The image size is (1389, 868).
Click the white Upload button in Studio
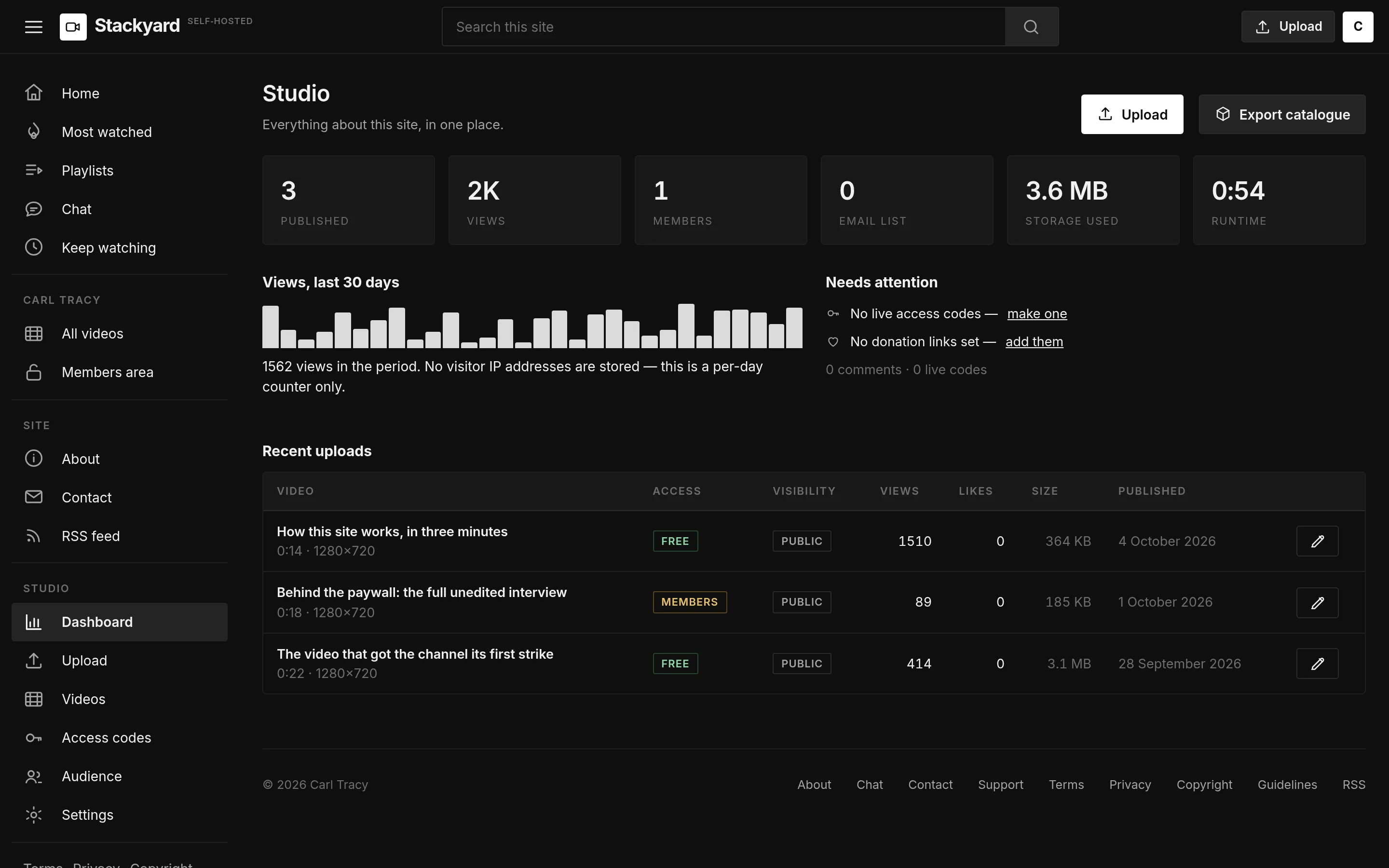pos(1132,114)
